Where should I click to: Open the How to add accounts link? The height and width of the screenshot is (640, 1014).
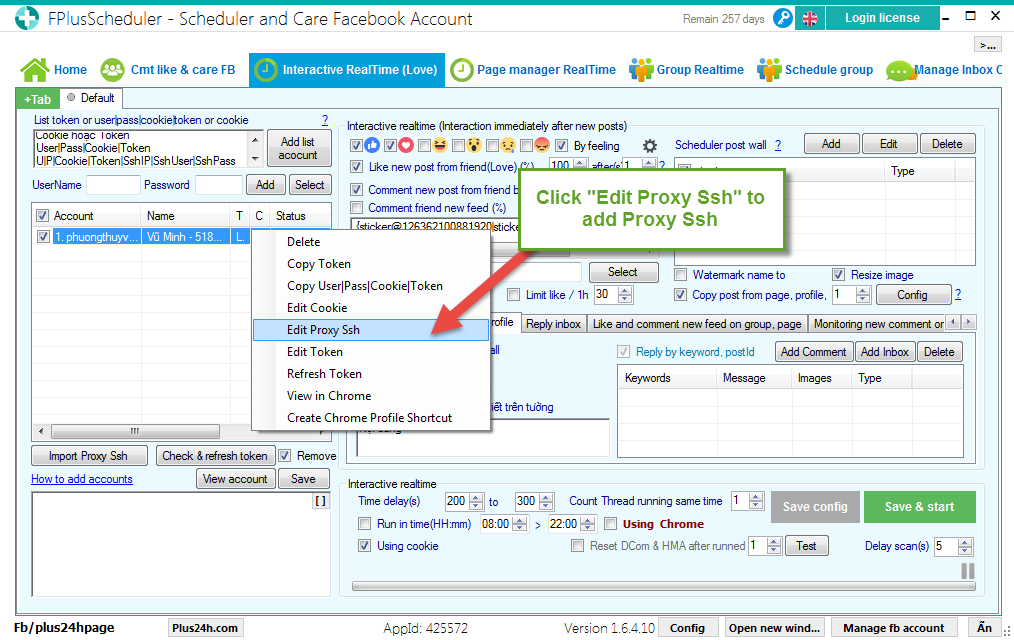(82, 479)
